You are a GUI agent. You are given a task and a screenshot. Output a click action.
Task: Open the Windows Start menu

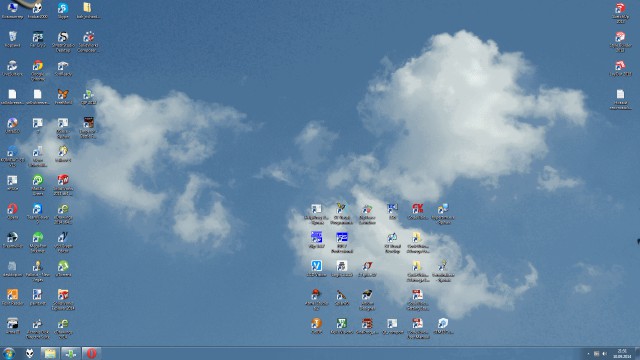[9, 353]
